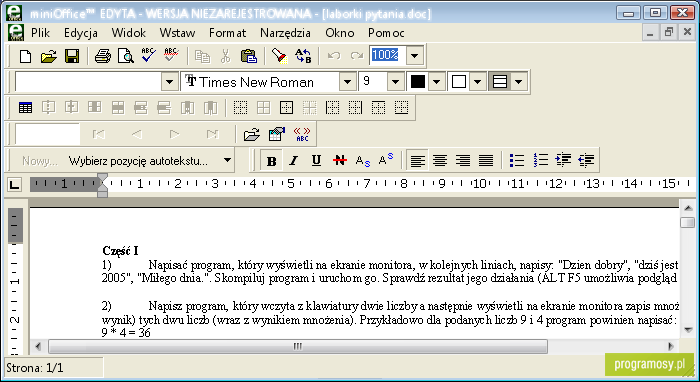The width and height of the screenshot is (700, 382).
Task: Open the Format menu
Action: coord(227,33)
